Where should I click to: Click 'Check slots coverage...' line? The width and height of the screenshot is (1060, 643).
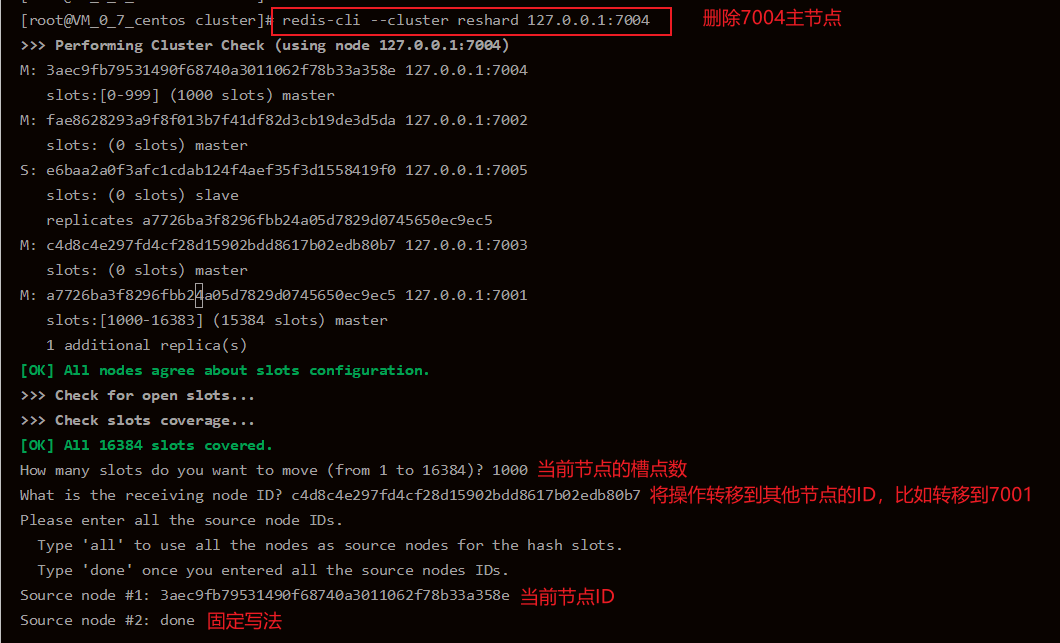point(138,421)
